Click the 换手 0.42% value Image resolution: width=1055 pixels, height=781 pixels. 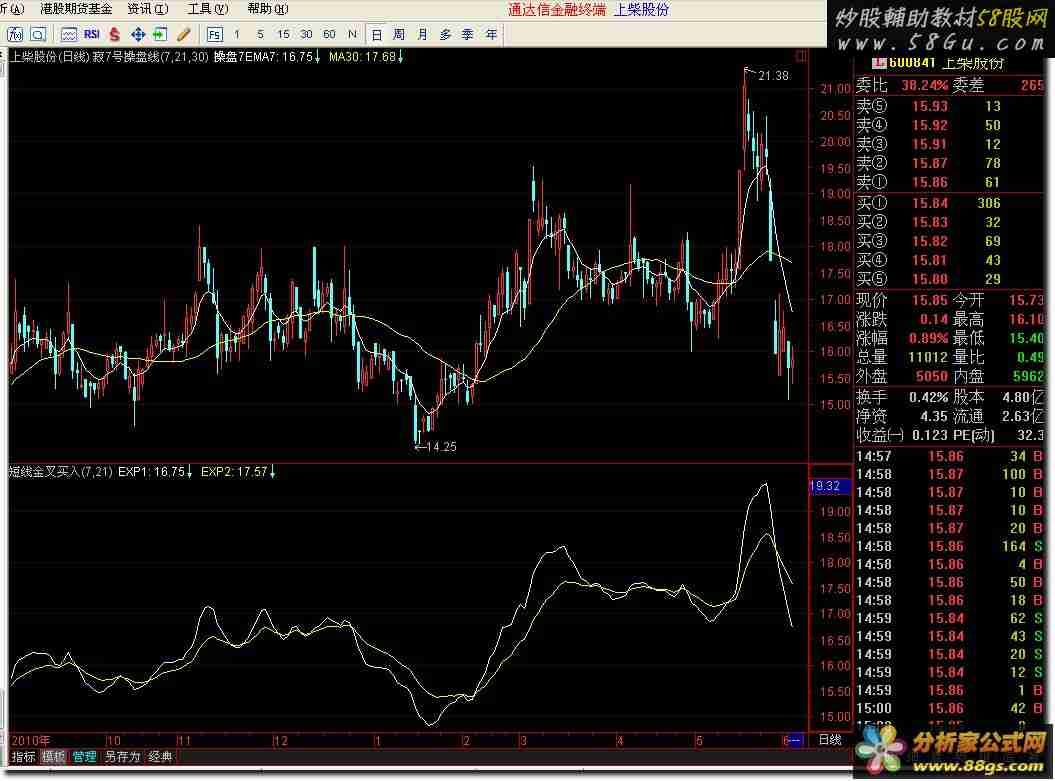929,398
